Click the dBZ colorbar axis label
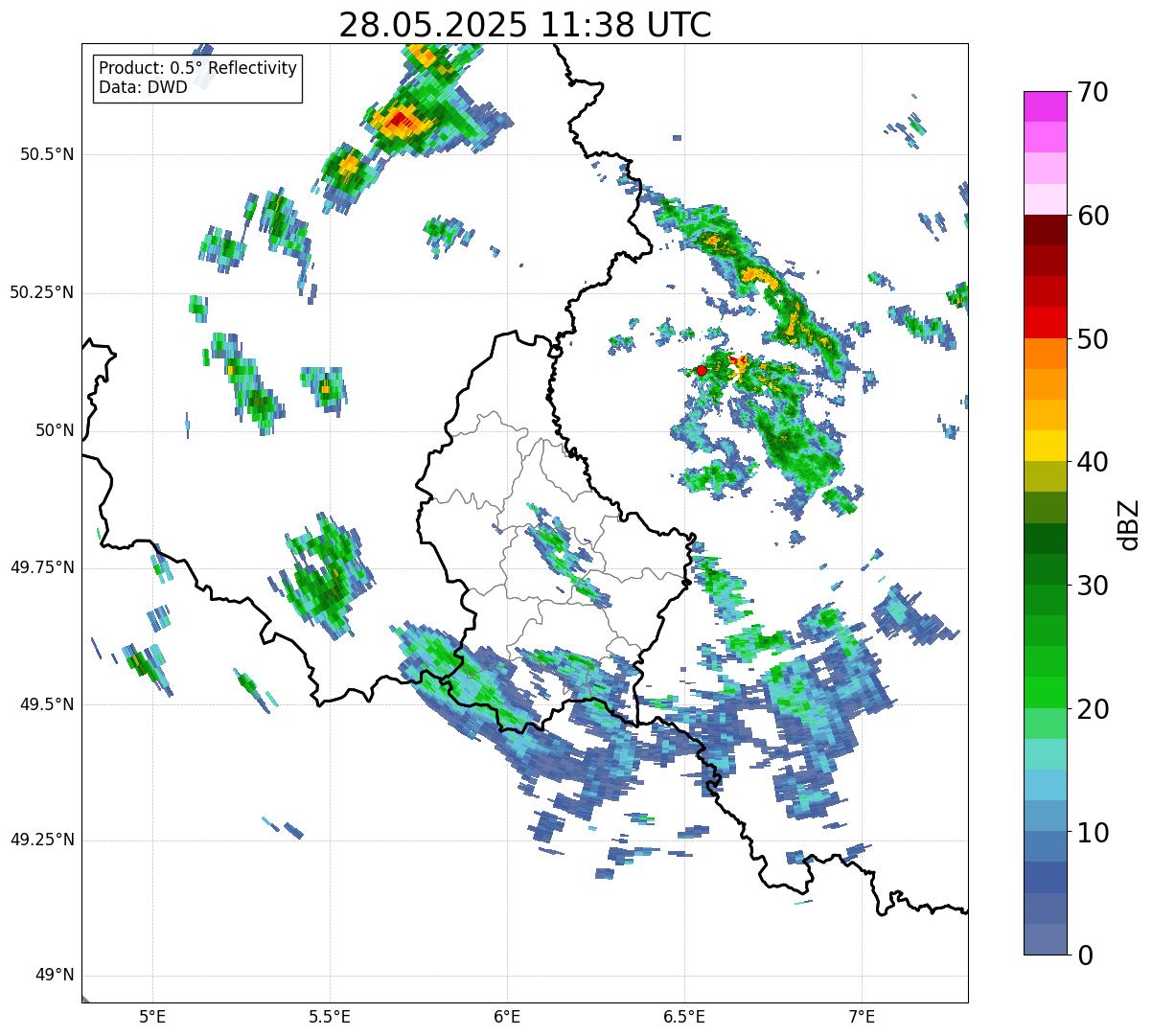Screen dimensions: 1152x1036 coord(1129,523)
